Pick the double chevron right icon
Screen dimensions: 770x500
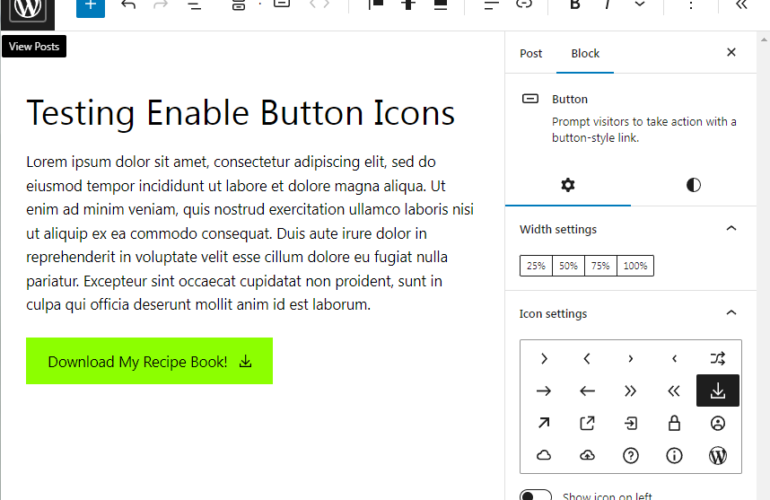[x=630, y=391]
